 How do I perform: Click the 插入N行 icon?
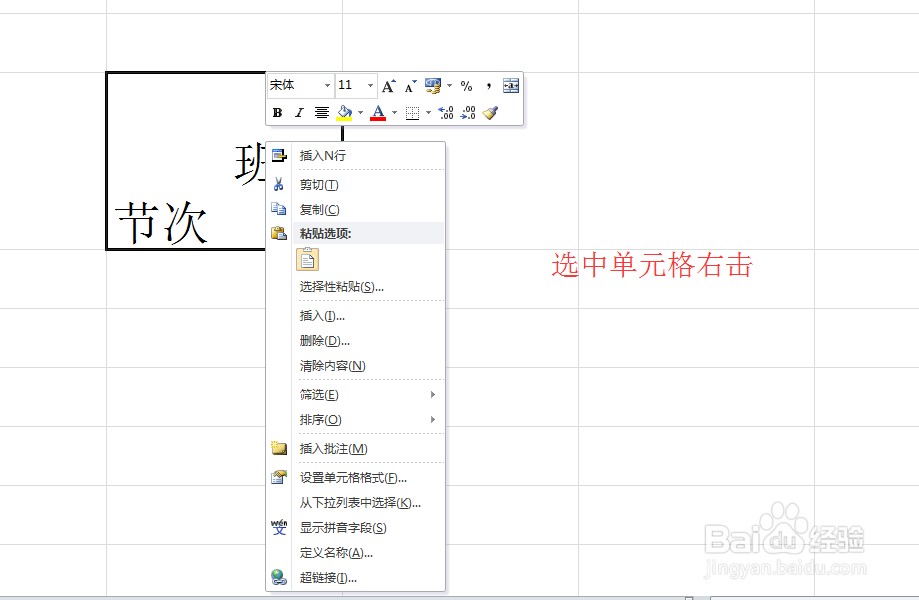[x=279, y=155]
